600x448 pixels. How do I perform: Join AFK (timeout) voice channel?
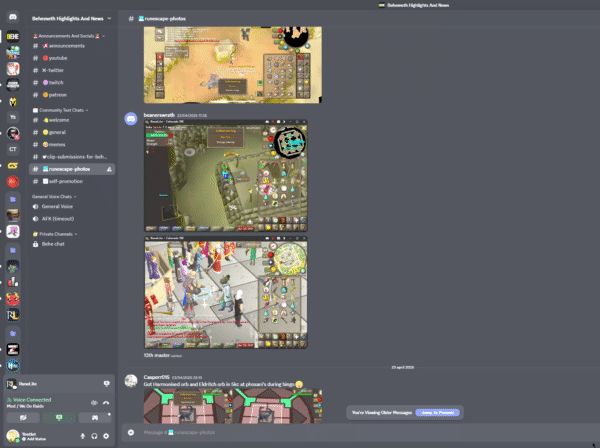click(72, 219)
